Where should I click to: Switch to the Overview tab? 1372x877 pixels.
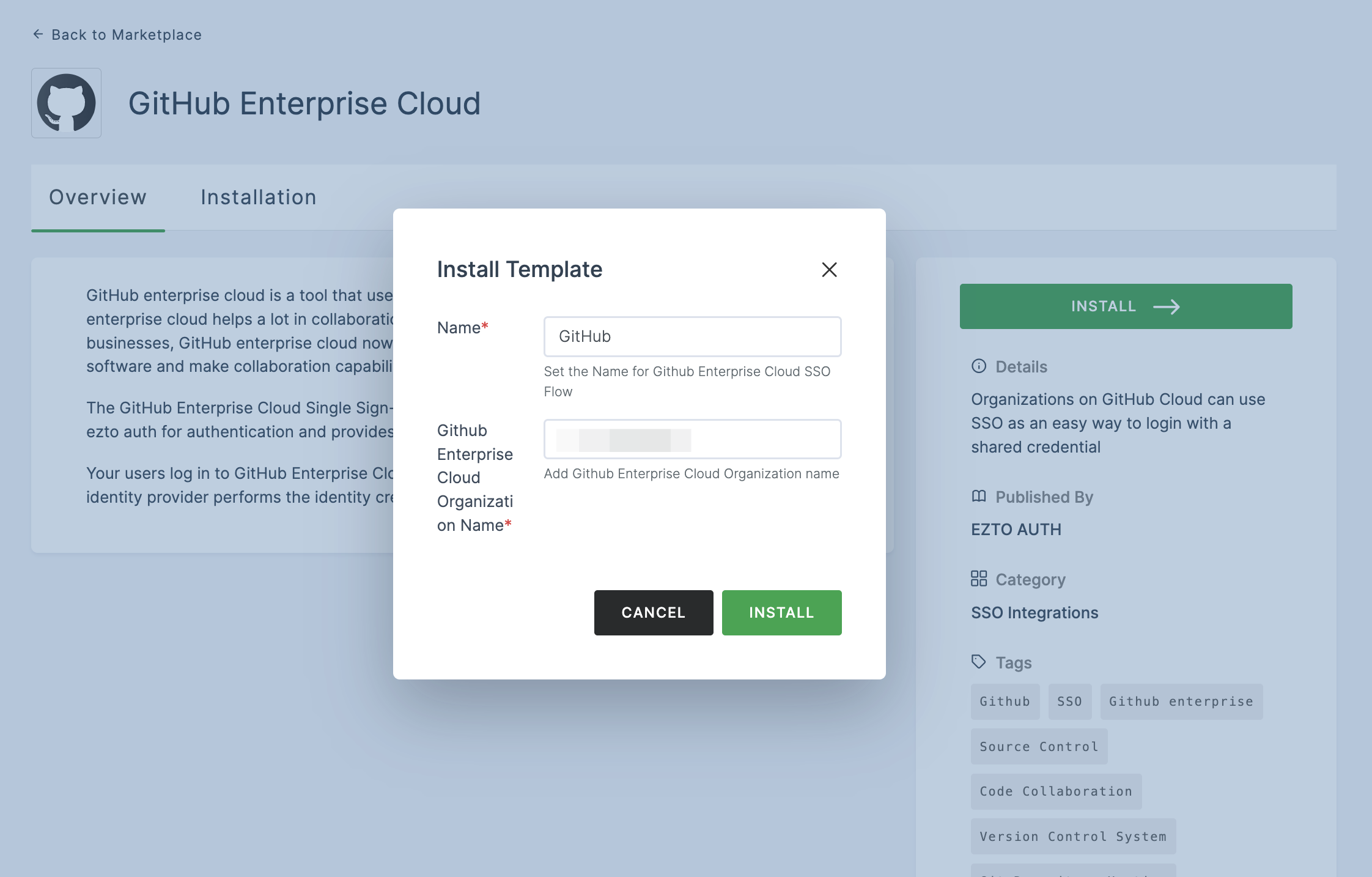pyautogui.click(x=98, y=198)
